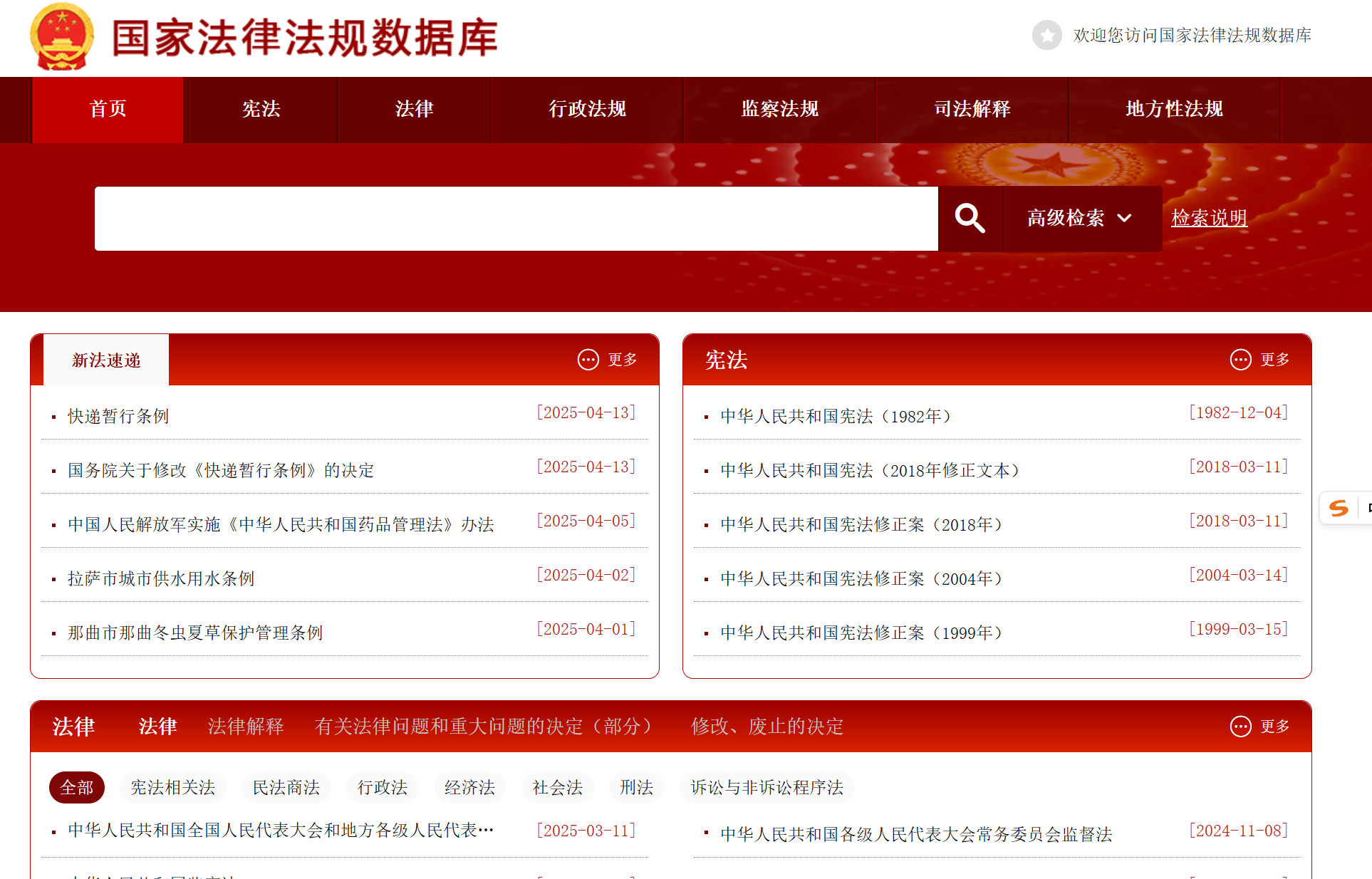Select the 民法商法 category filter
This screenshot has width=1372, height=879.
pyautogui.click(x=286, y=787)
